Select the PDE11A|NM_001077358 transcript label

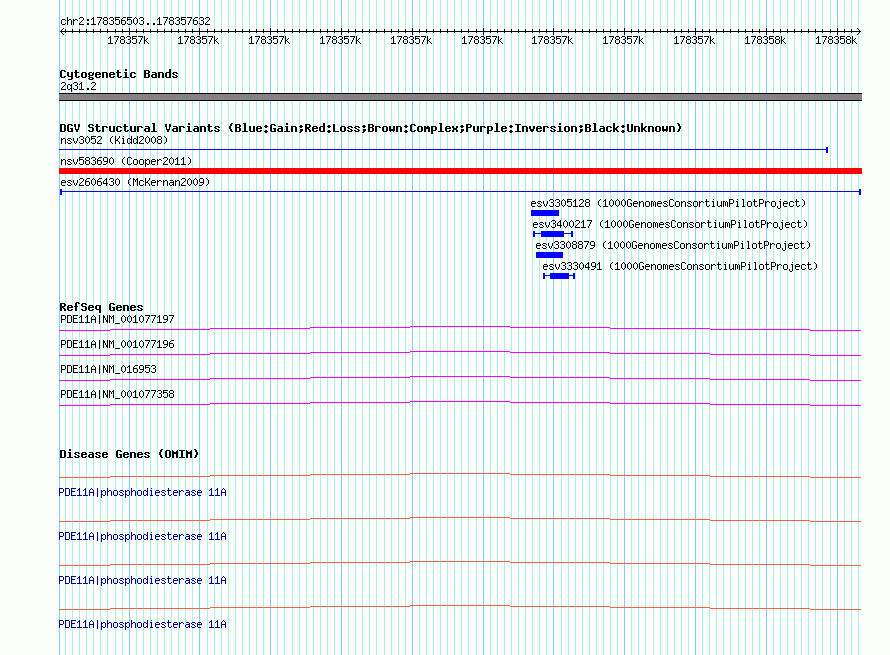[117, 394]
